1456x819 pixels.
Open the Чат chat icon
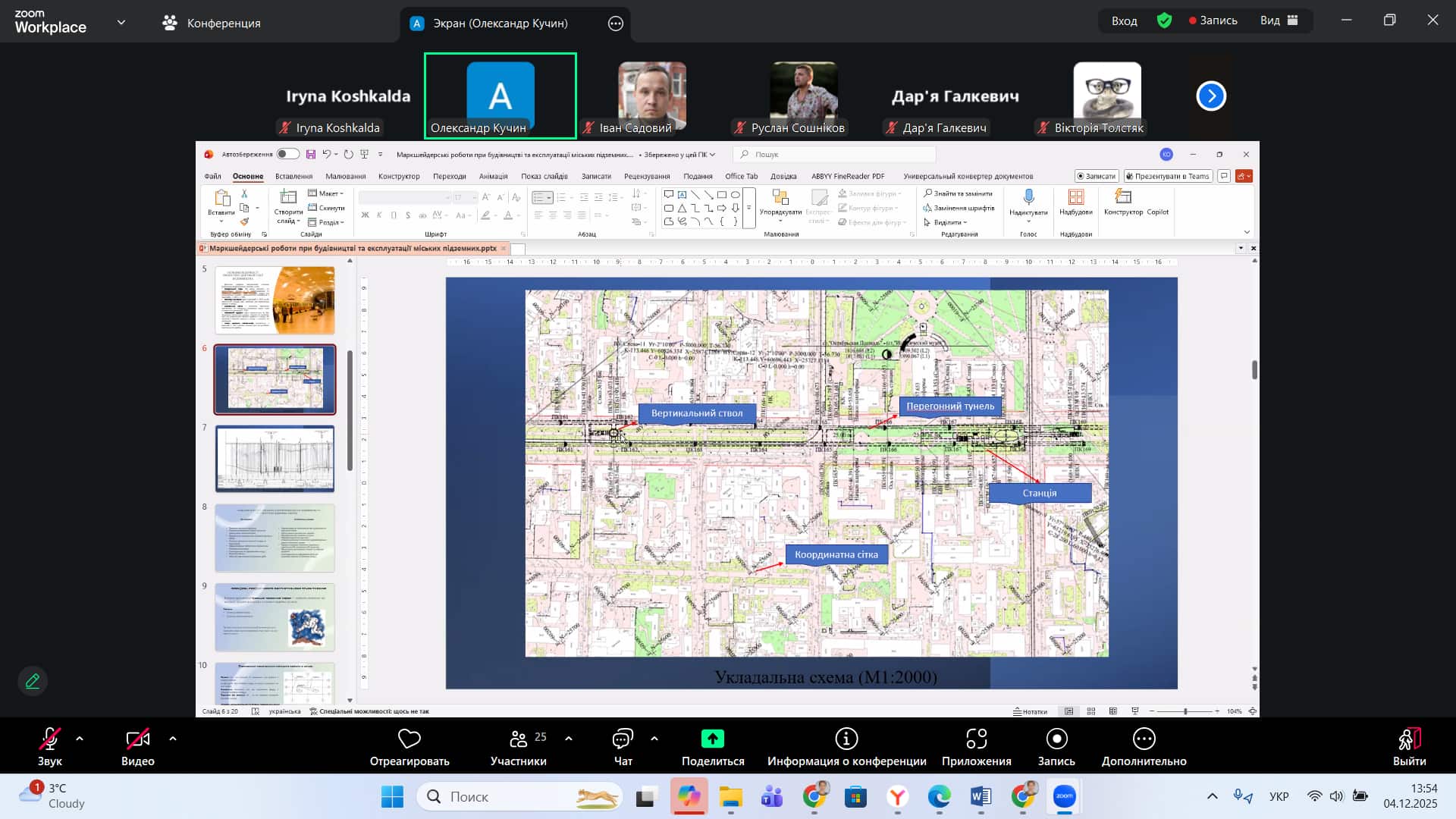(623, 739)
